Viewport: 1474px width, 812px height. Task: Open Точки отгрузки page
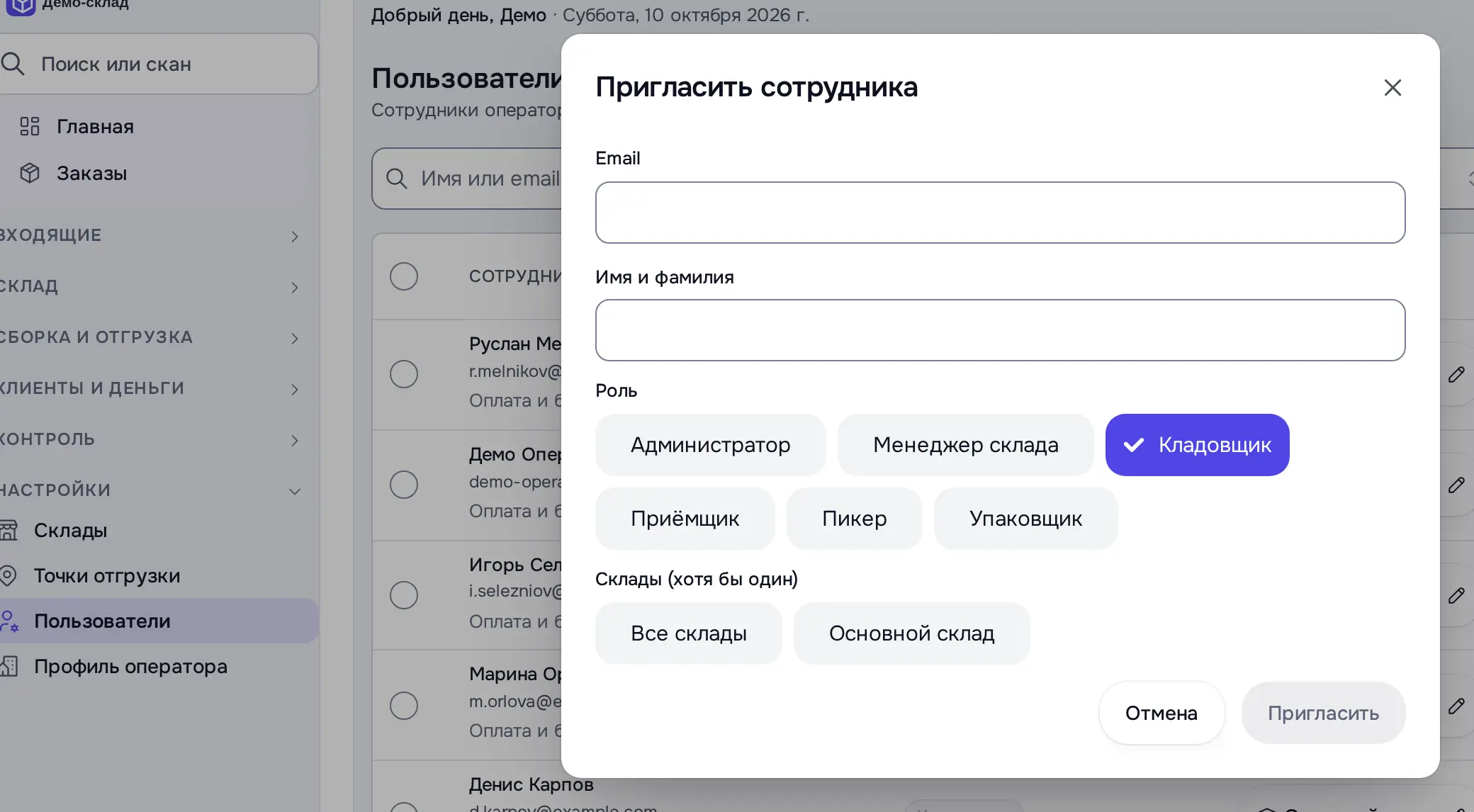pyautogui.click(x=159, y=576)
